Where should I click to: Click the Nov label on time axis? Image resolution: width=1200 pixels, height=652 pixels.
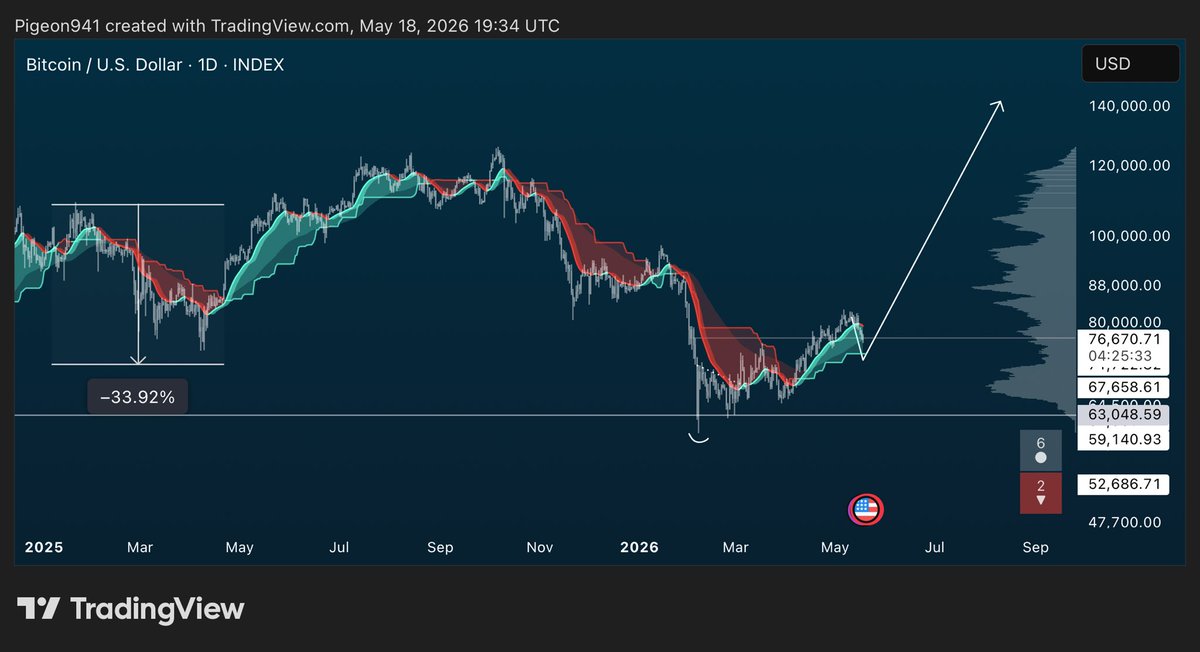(540, 547)
